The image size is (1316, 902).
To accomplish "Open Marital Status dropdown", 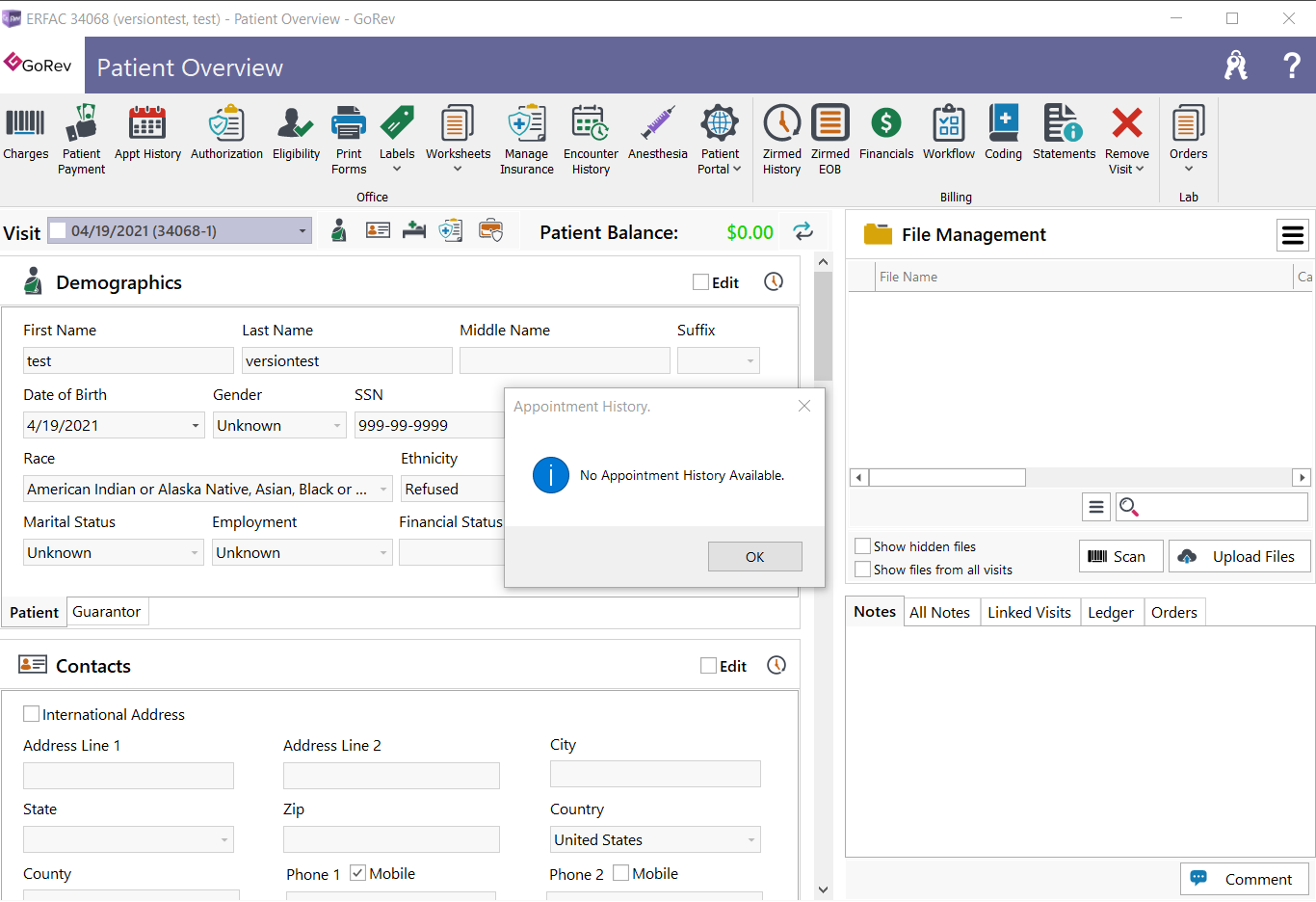I will coord(195,552).
